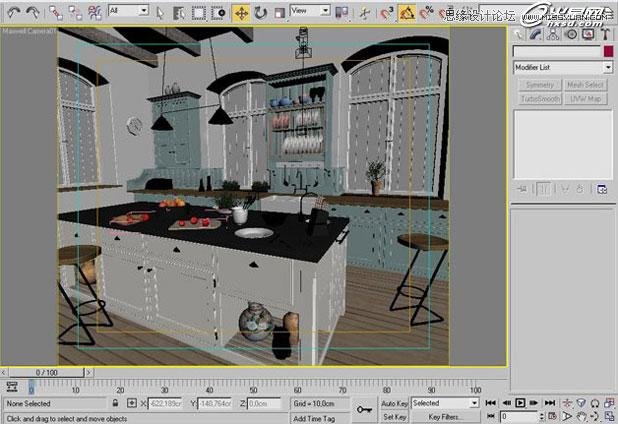
Task: Switch to the Modify panel tab
Action: [537, 33]
